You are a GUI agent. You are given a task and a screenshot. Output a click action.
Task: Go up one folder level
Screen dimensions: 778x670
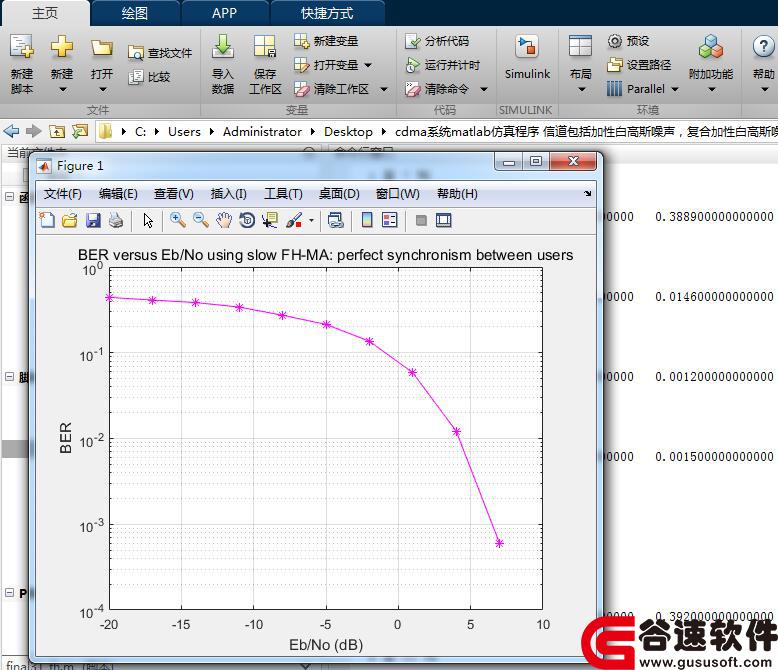tap(57, 132)
